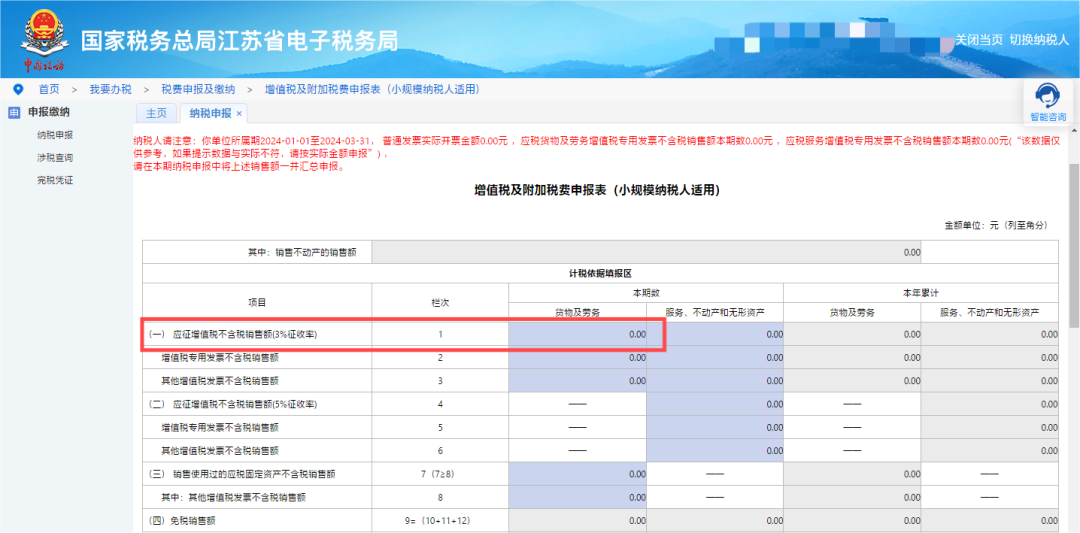Open the 智能咨询 assistant icon
The height and width of the screenshot is (533, 1080).
(x=1048, y=102)
